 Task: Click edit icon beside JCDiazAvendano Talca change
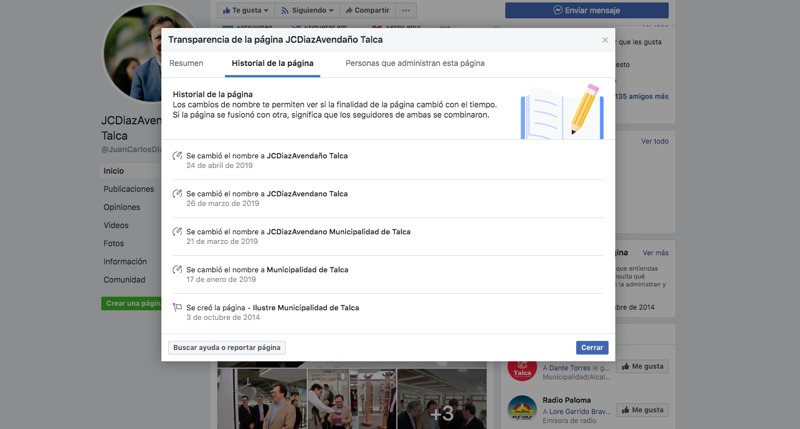click(x=177, y=194)
